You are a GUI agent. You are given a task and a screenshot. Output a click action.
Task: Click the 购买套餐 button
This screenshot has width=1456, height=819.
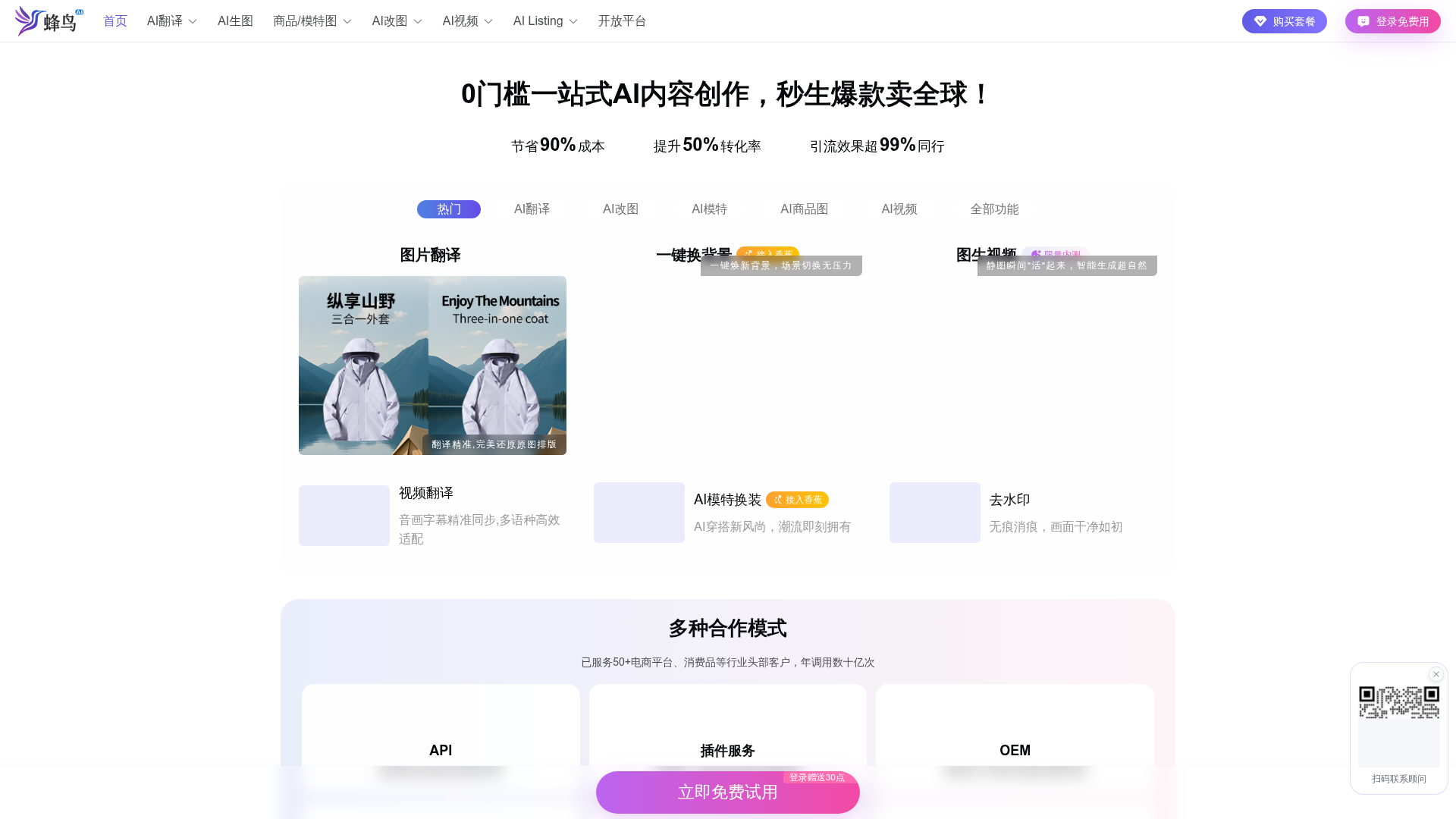tap(1284, 21)
